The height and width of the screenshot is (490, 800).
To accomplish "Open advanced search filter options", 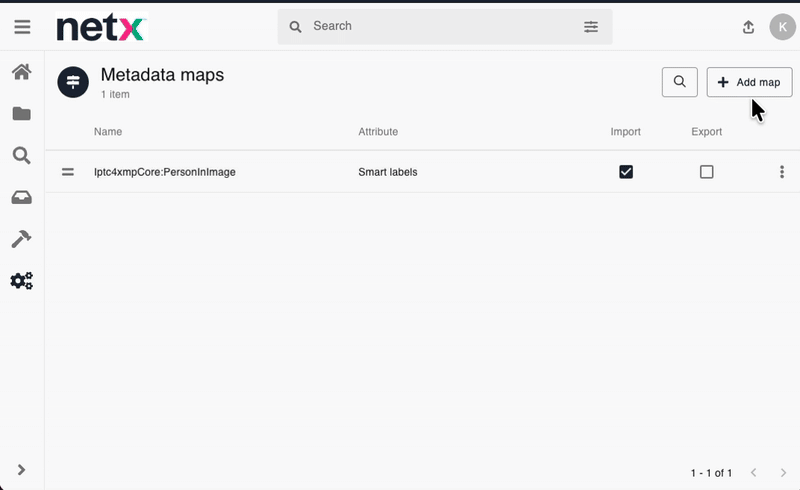I will [x=591, y=27].
